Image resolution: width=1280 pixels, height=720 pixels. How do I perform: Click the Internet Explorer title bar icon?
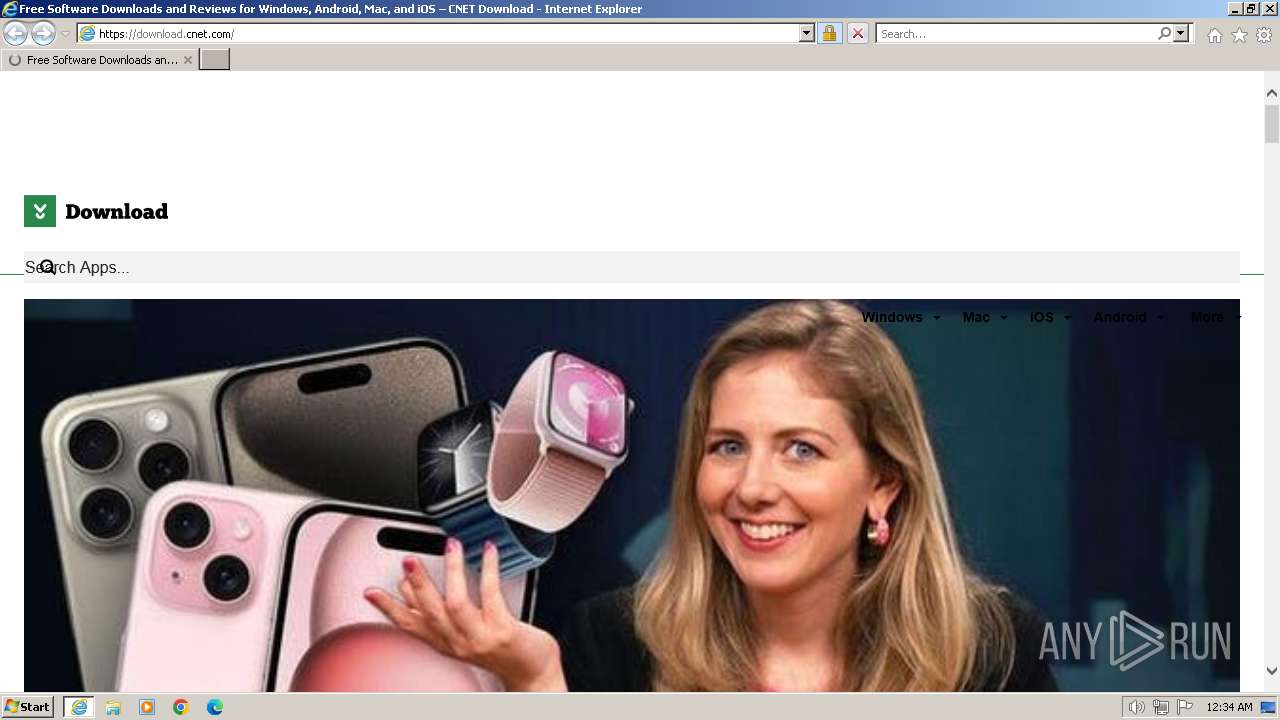[x=9, y=9]
